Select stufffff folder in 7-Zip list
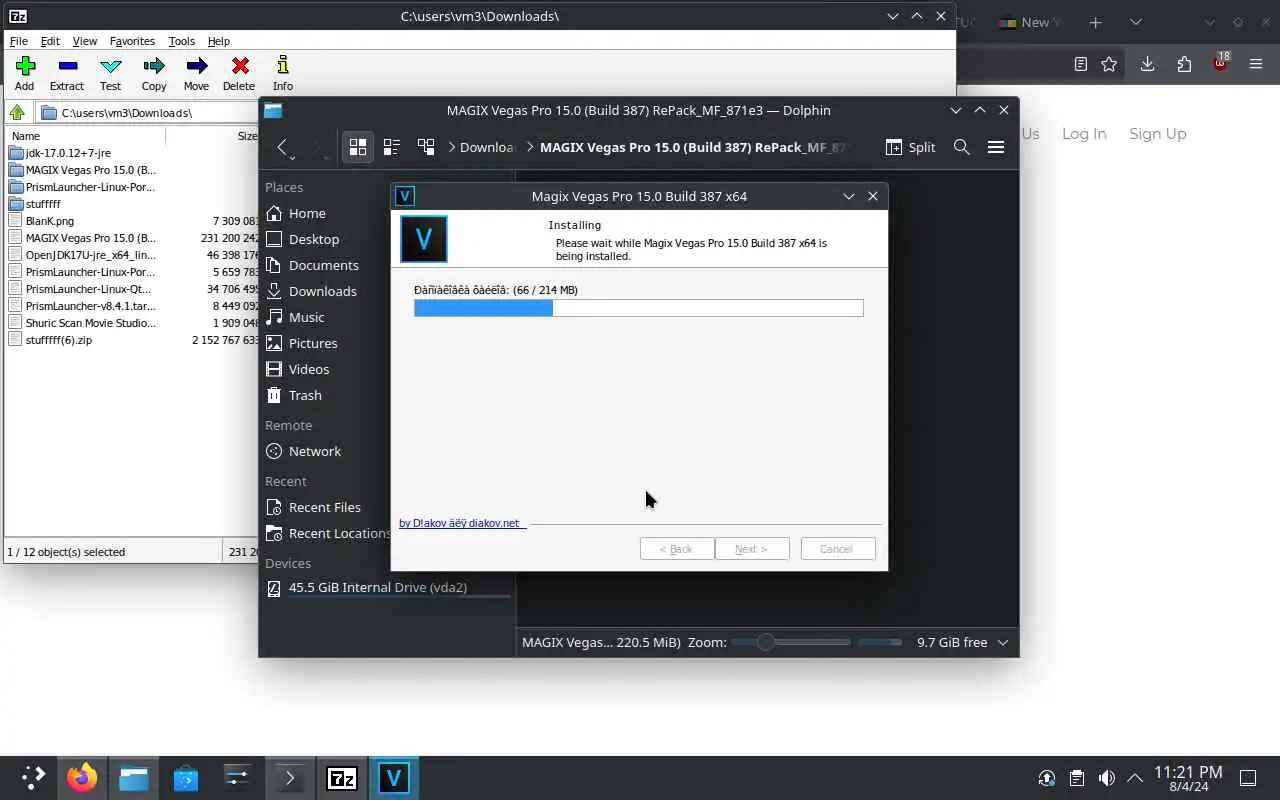 click(43, 204)
